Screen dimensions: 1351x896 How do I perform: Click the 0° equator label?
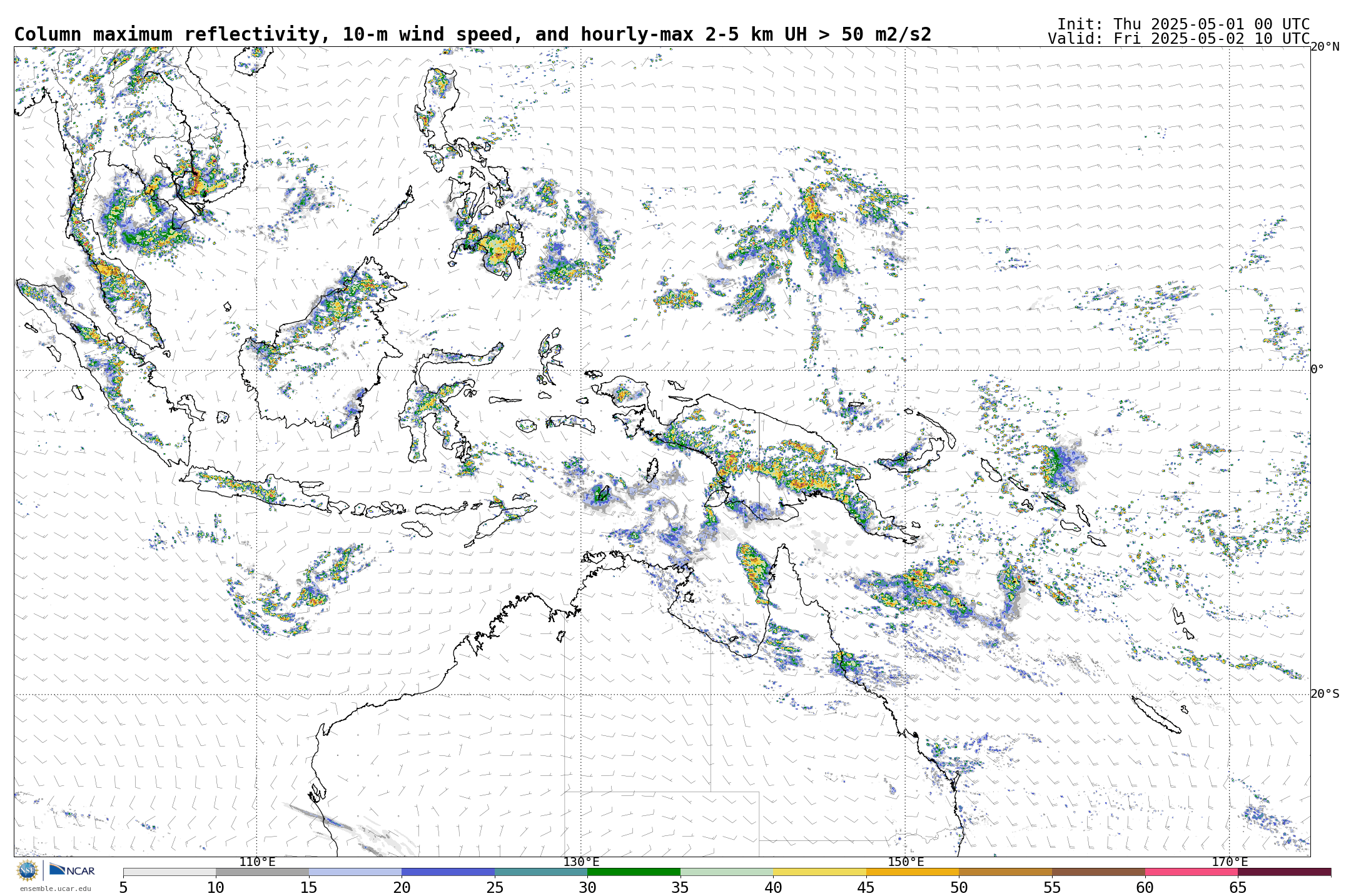[1317, 370]
